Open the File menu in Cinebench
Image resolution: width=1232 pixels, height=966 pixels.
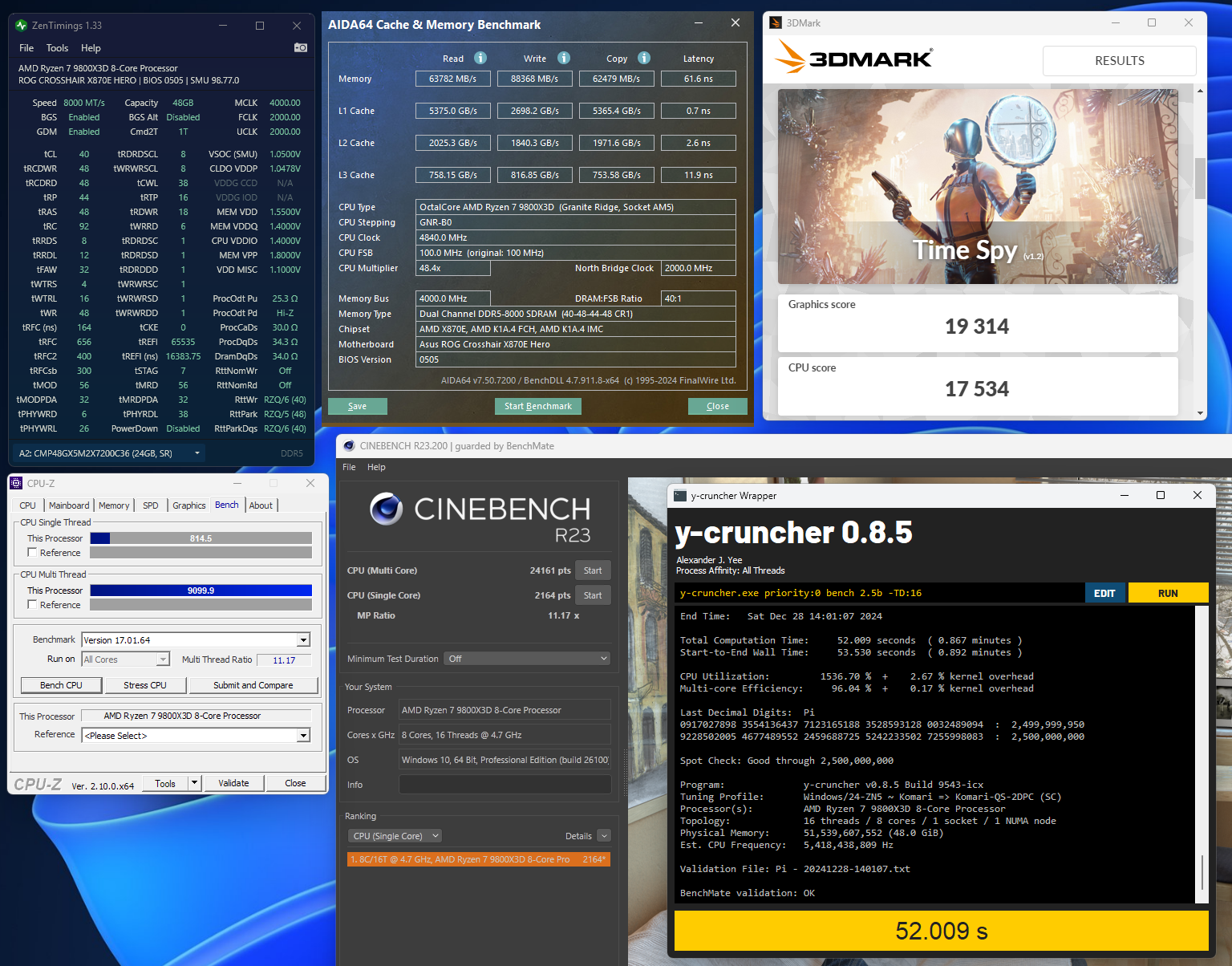pos(349,467)
